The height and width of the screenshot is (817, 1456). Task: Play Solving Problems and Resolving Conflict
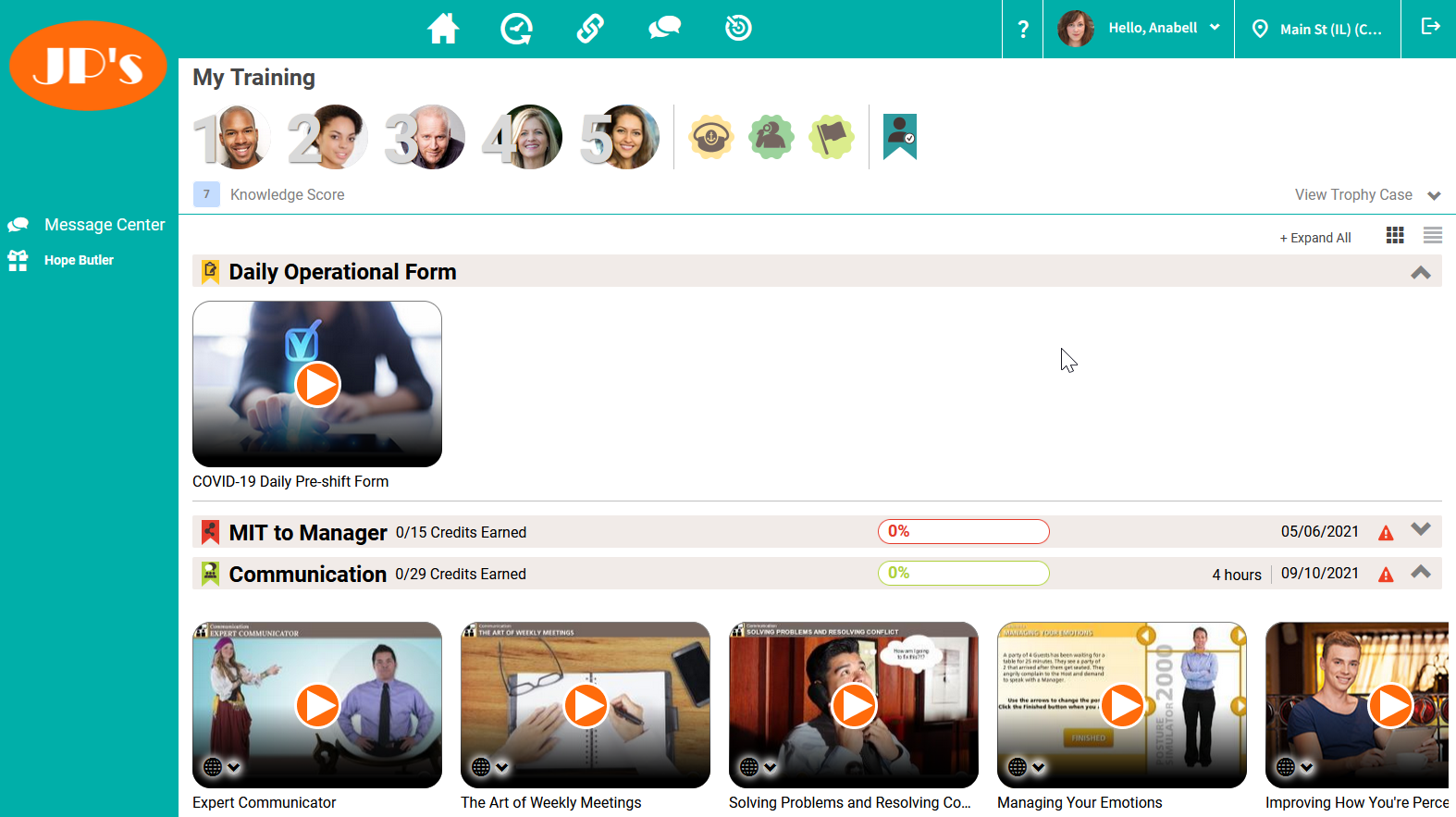coord(854,706)
